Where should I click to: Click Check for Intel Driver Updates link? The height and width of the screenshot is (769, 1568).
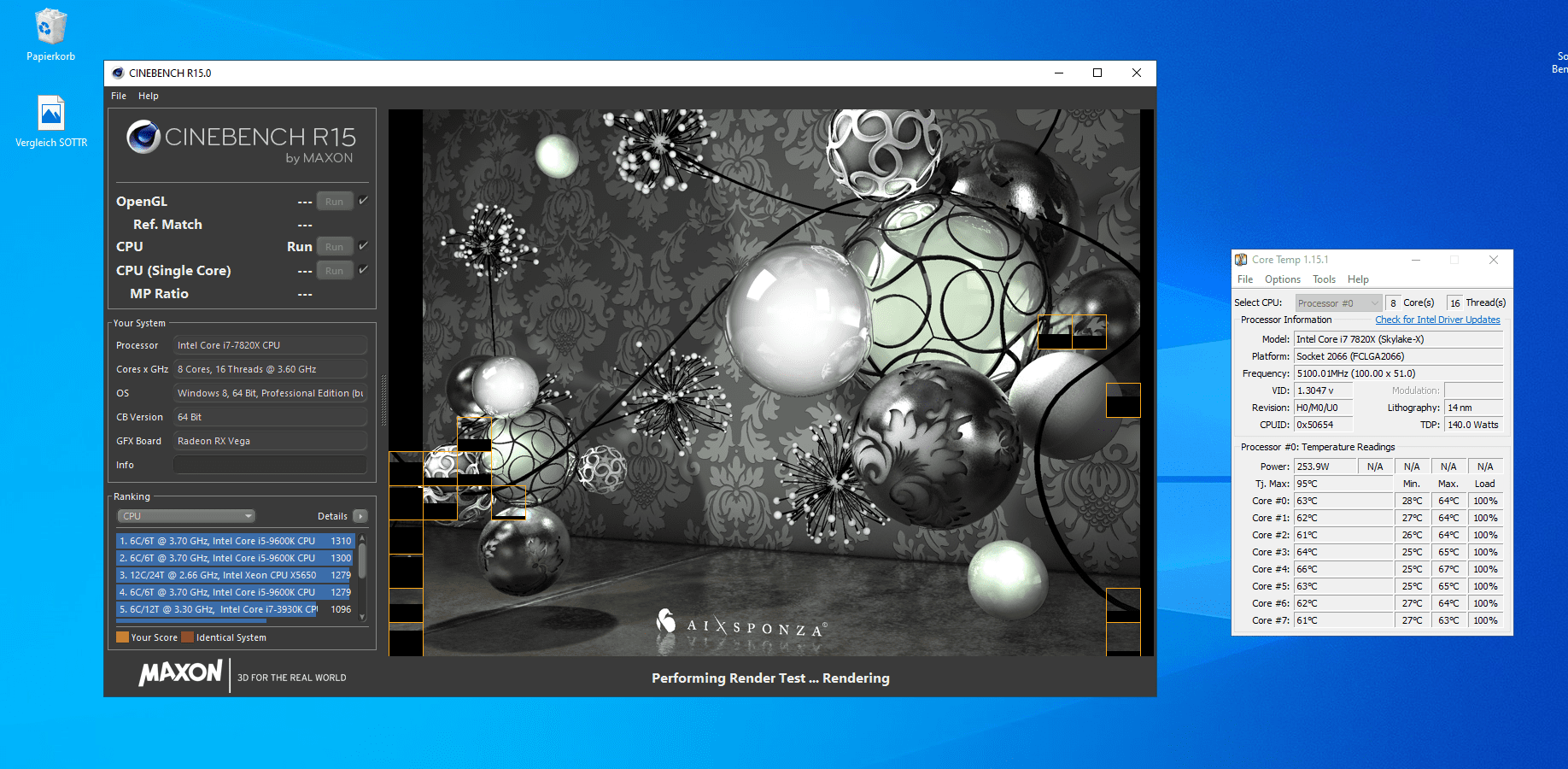[1437, 320]
